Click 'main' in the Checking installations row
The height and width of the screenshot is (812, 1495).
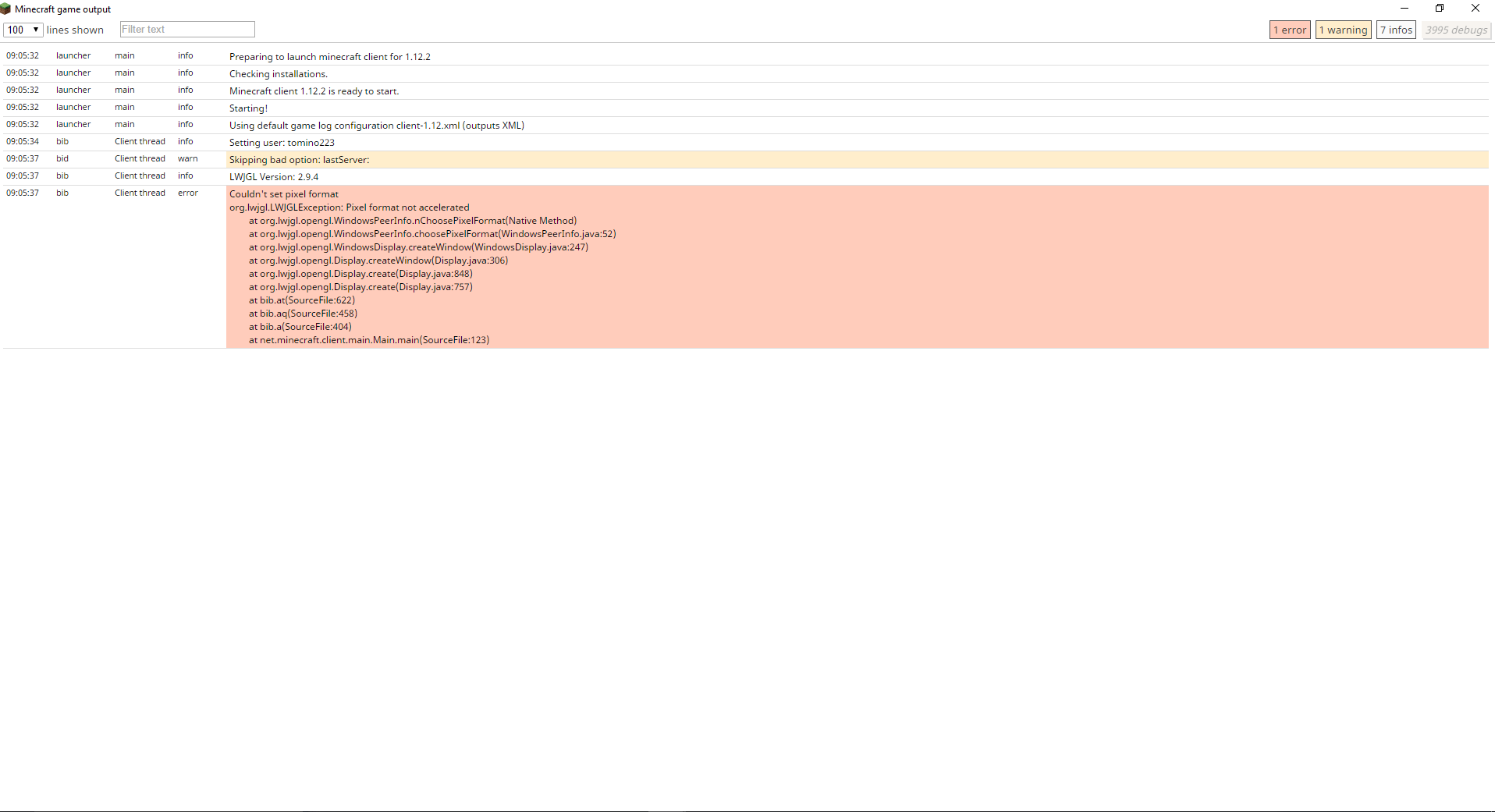pos(125,73)
